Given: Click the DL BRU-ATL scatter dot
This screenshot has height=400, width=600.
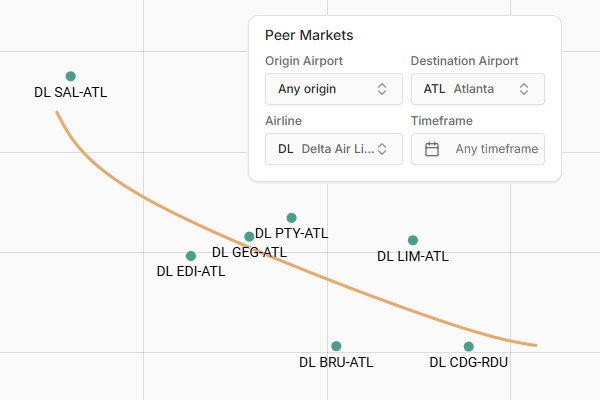Looking at the screenshot, I should tap(336, 346).
